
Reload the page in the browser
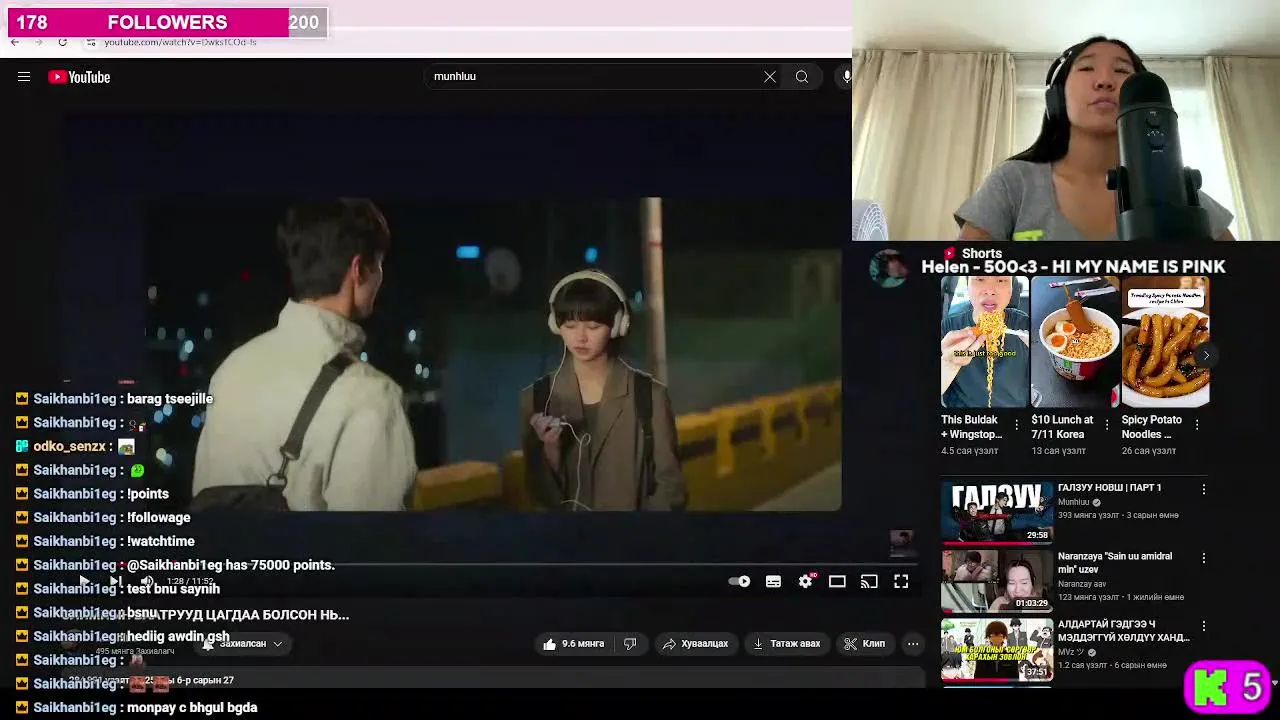[62, 42]
